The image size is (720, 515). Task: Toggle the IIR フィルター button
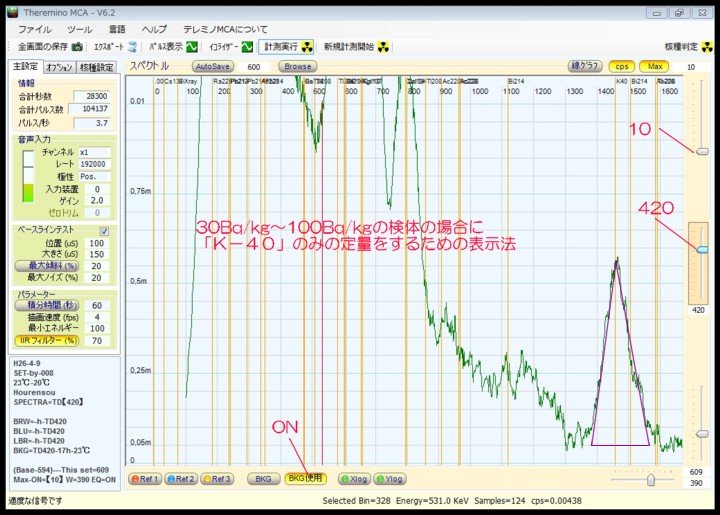(47, 341)
